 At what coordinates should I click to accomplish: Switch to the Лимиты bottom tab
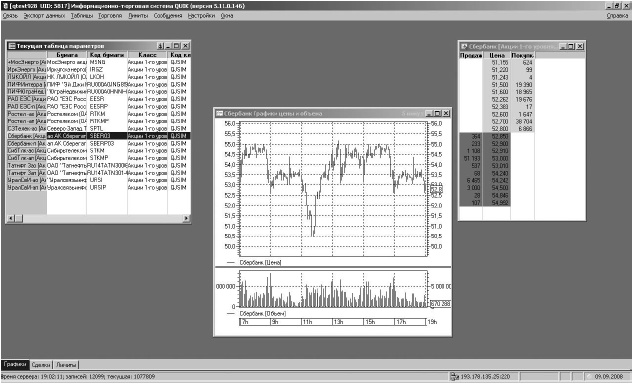(x=66, y=365)
